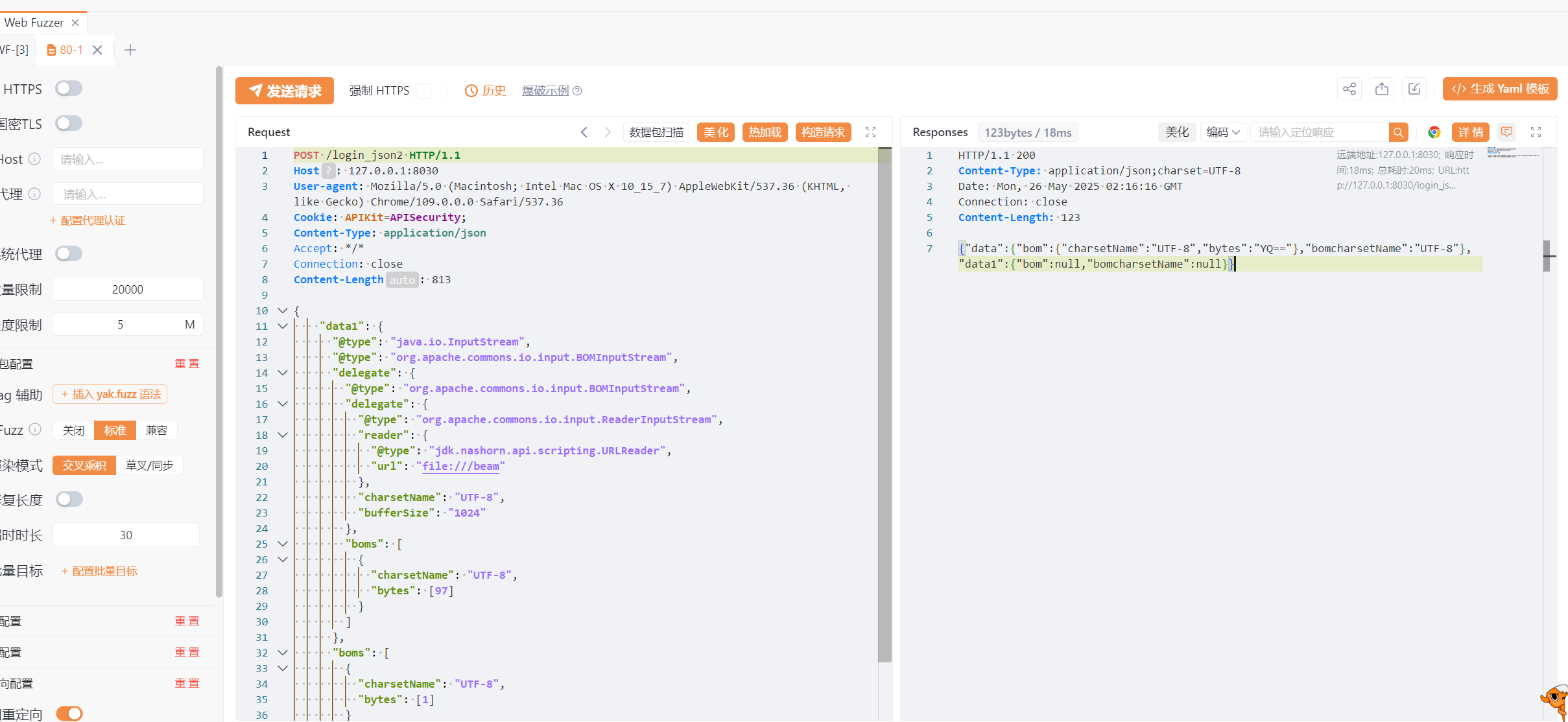
Task: Collapse the inner delegate at line 16
Action: (x=283, y=404)
